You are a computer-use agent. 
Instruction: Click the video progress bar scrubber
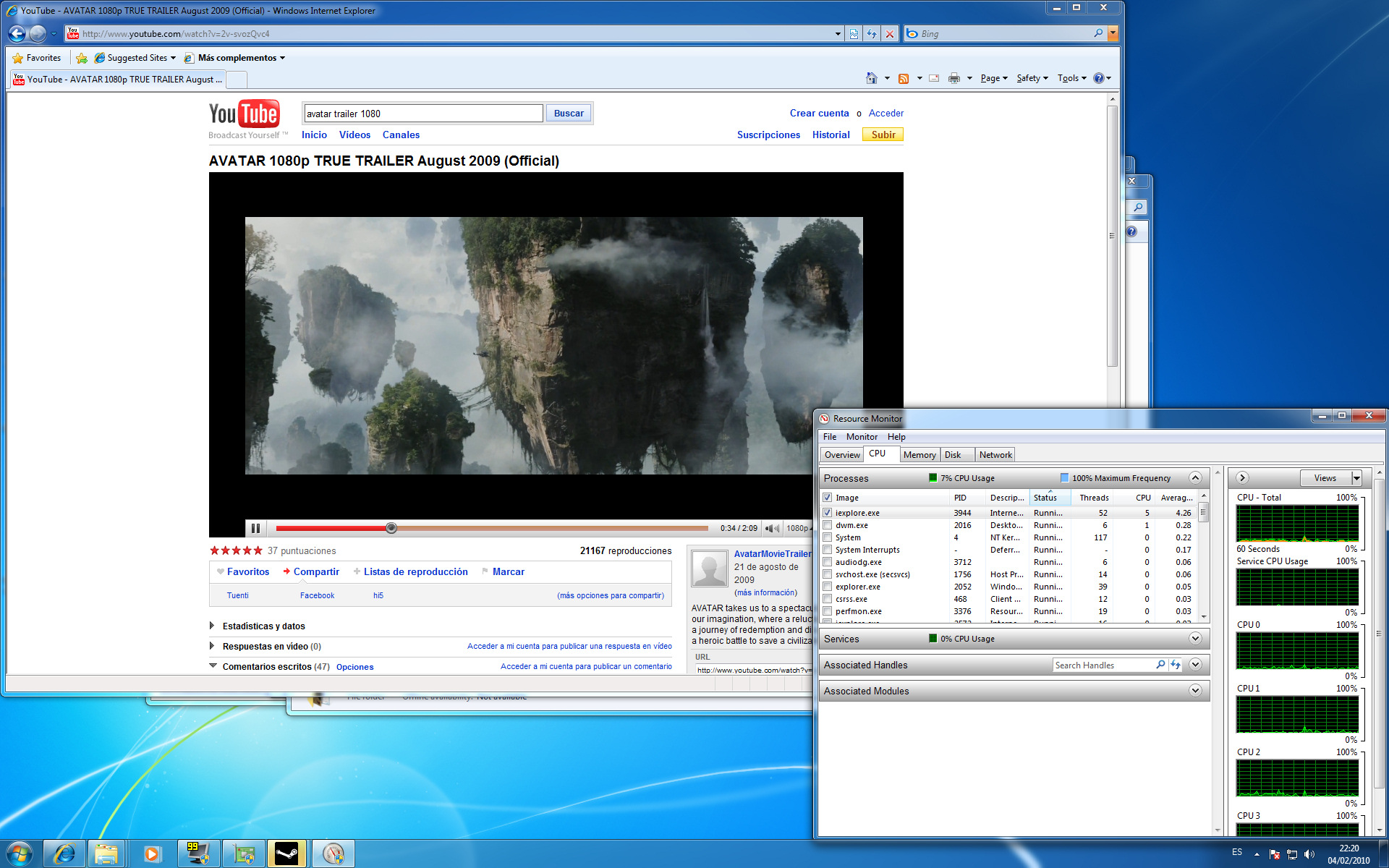coord(391,528)
